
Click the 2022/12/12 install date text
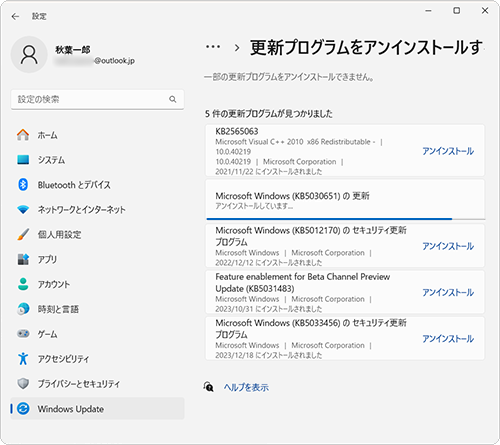[x=269, y=263]
